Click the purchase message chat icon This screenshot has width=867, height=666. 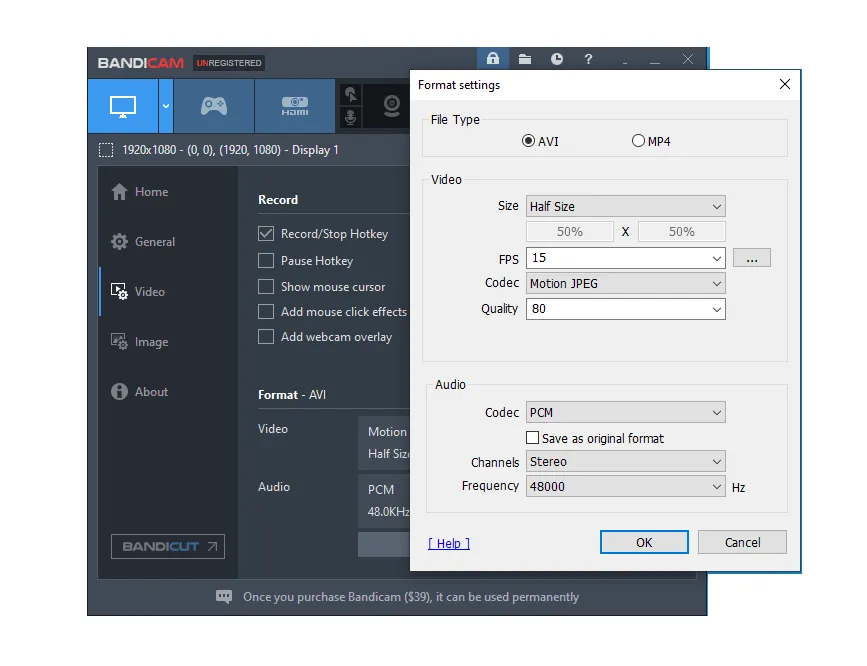click(224, 596)
